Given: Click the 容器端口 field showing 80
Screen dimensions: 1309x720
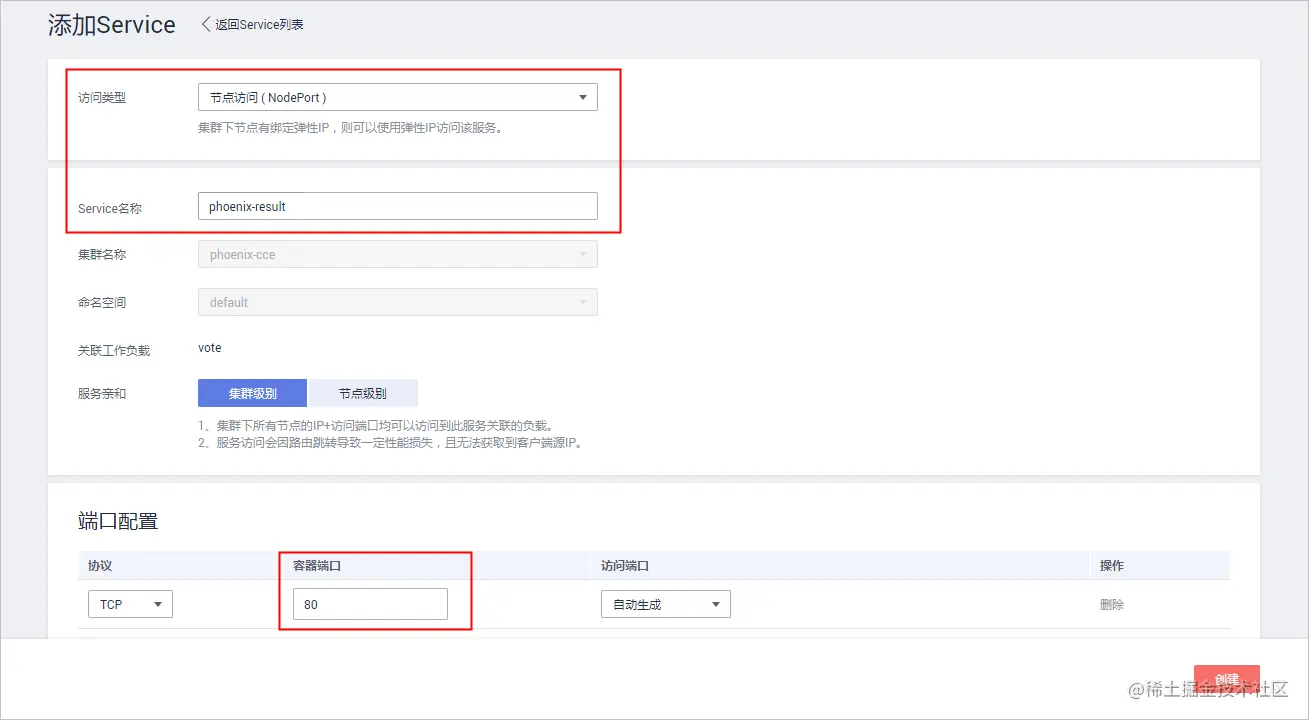Looking at the screenshot, I should pos(370,604).
